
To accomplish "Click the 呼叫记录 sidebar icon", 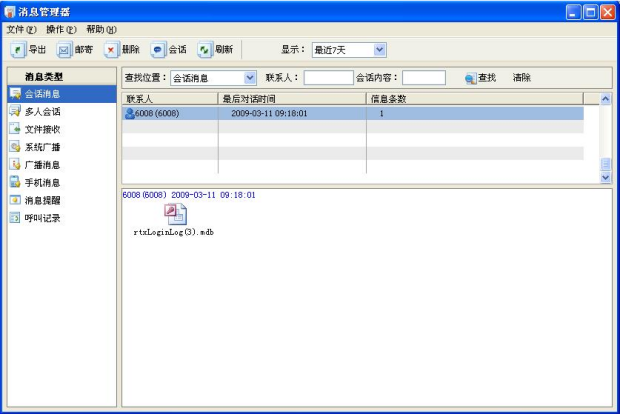I will click(x=15, y=217).
